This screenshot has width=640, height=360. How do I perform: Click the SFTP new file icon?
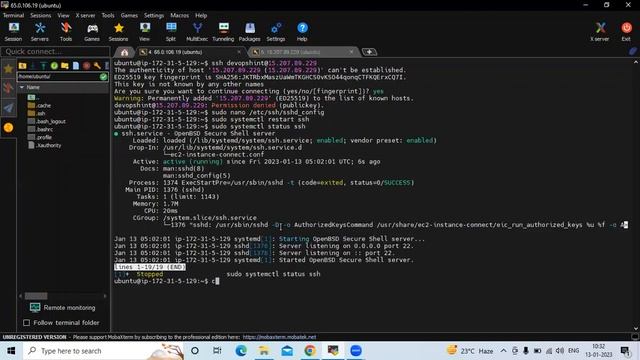click(76, 66)
